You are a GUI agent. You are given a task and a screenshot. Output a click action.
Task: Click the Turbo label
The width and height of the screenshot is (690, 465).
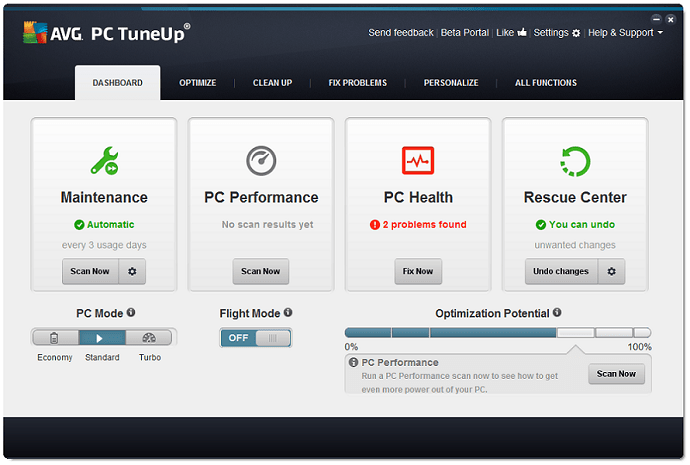click(x=150, y=358)
